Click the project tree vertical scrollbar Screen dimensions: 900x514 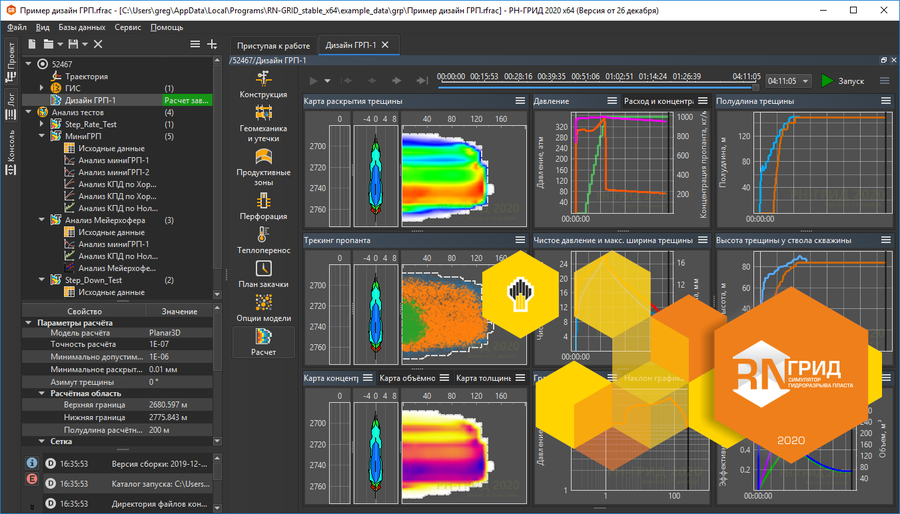tap(217, 165)
